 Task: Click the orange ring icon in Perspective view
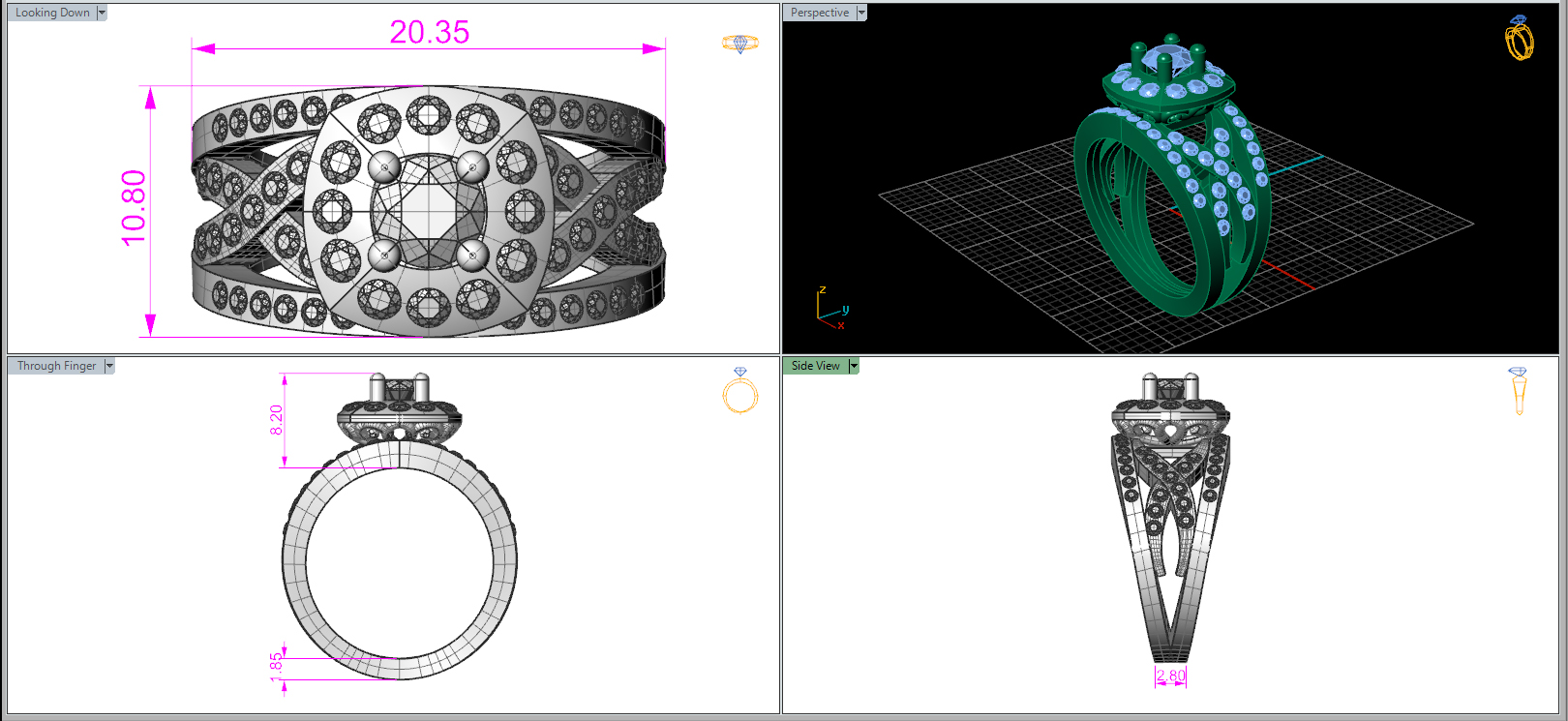coord(1520,38)
